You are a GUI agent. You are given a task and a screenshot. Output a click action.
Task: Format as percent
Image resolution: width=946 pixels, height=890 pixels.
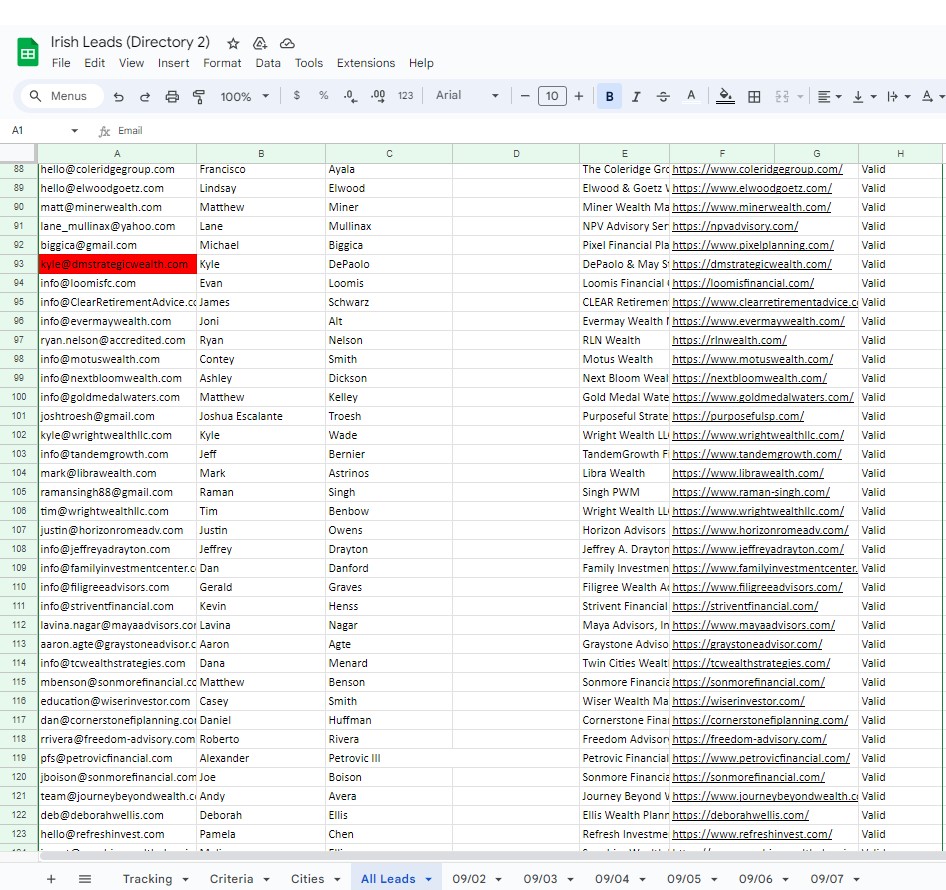(x=323, y=95)
